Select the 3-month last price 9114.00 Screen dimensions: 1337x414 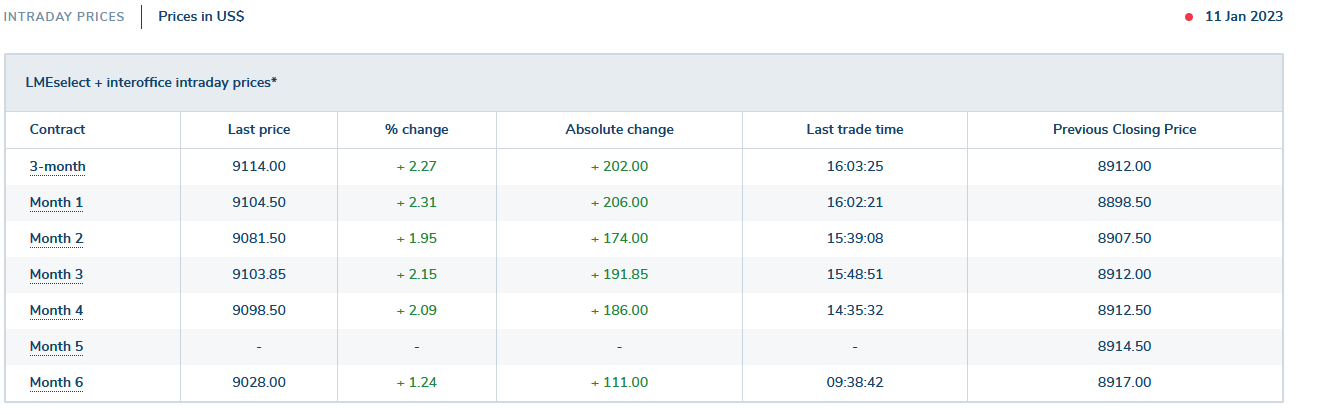pyautogui.click(x=259, y=166)
